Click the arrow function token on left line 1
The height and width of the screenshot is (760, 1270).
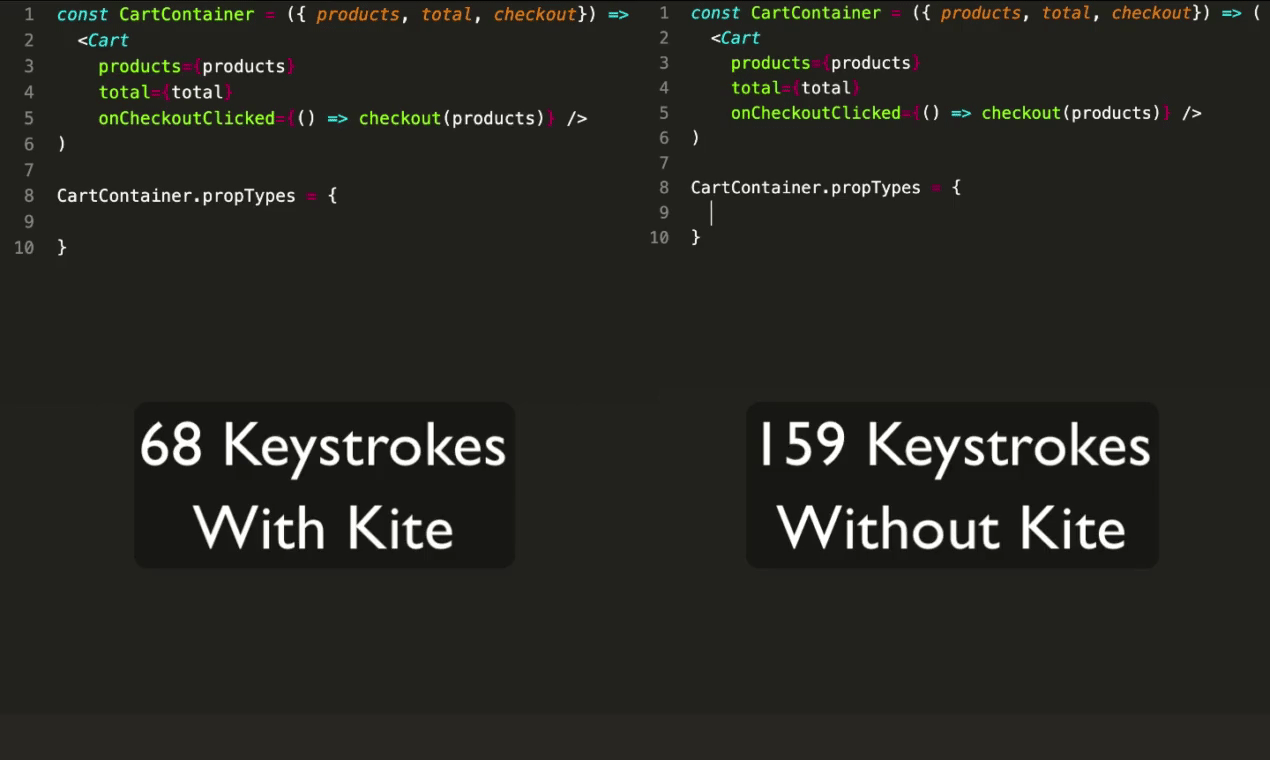pos(620,14)
